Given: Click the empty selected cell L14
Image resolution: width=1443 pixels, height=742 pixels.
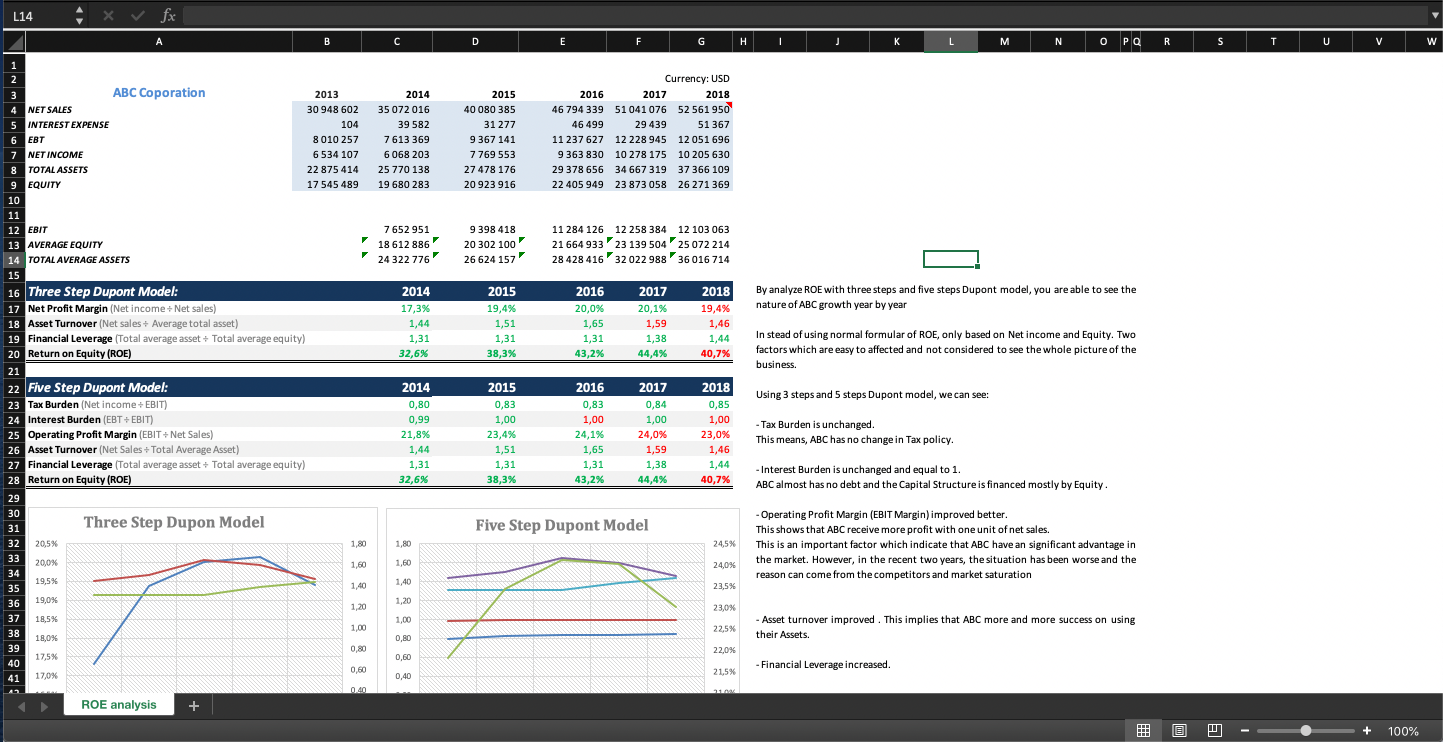Looking at the screenshot, I should (x=951, y=259).
